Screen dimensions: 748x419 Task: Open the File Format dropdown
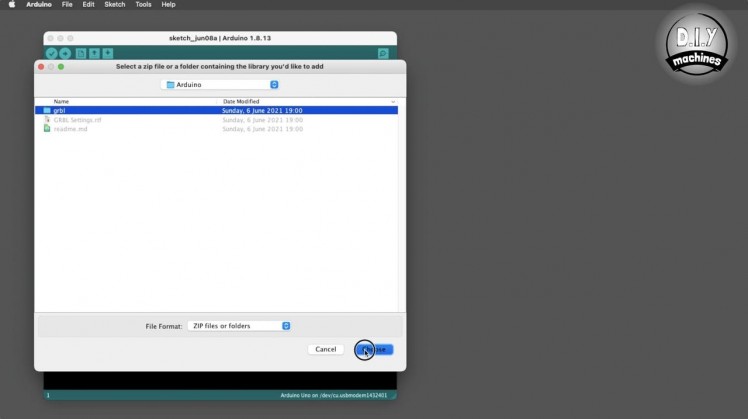tap(239, 326)
